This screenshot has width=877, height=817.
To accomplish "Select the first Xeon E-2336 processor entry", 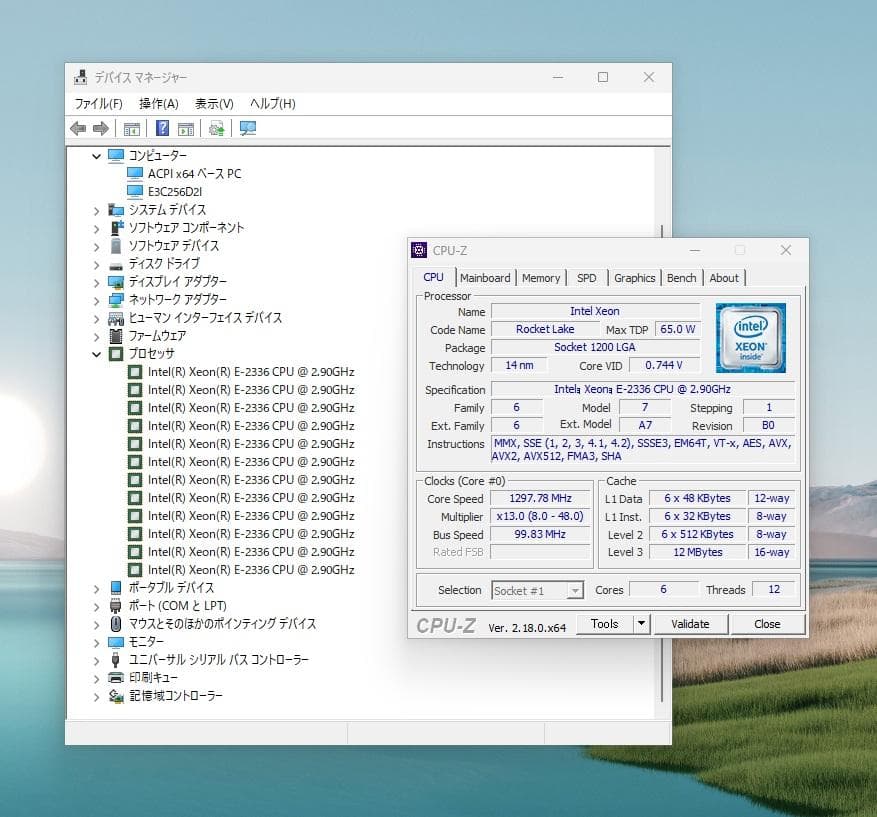I will [x=251, y=372].
